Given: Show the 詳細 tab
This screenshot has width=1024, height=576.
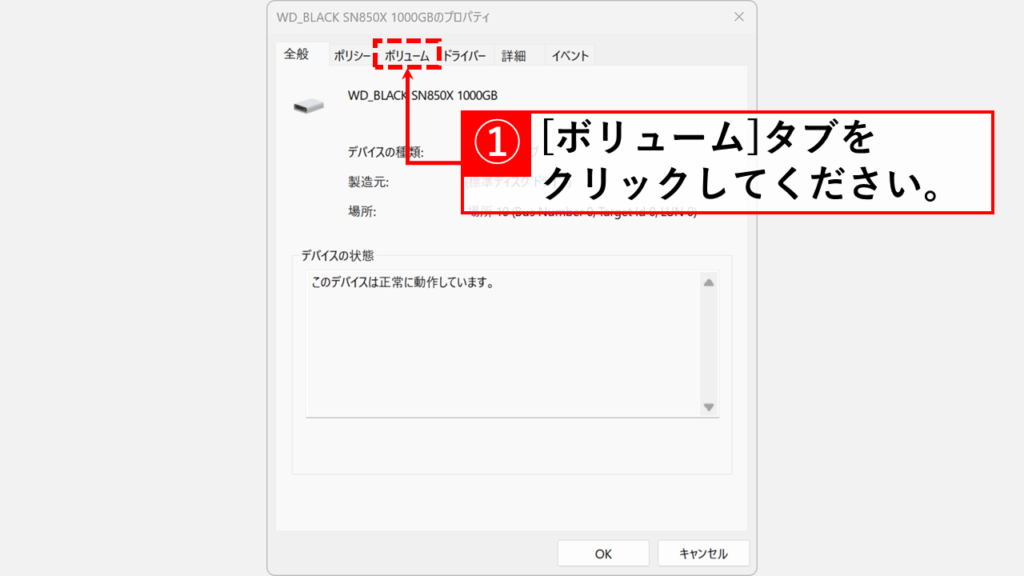Looking at the screenshot, I should (x=513, y=57).
